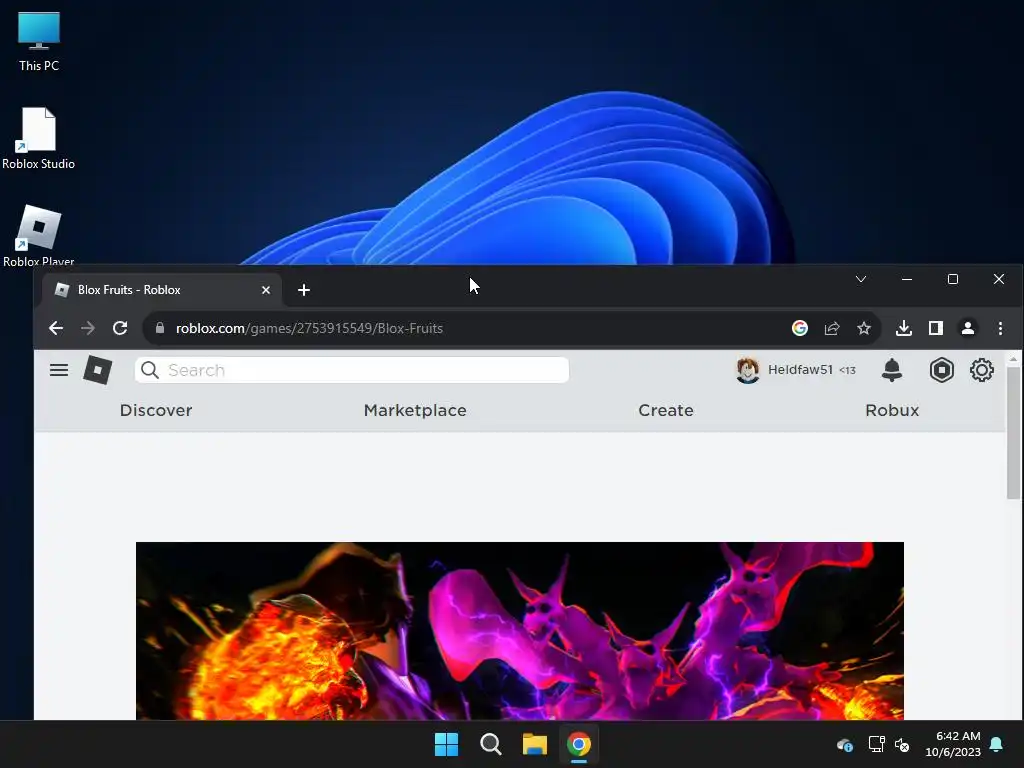Image resolution: width=1024 pixels, height=768 pixels.
Task: Open the Heldfaw51 profile link
Action: click(x=801, y=370)
